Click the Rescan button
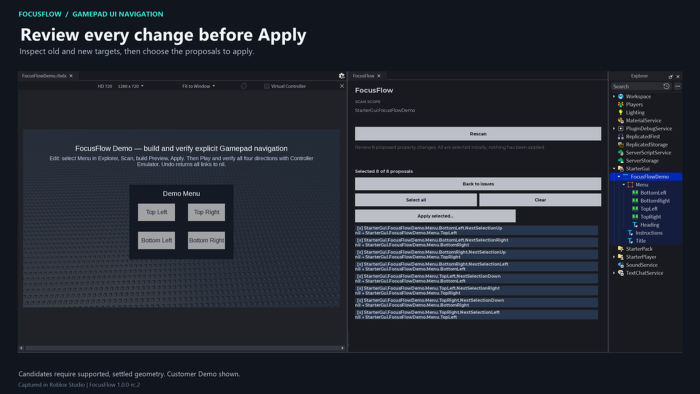The width and height of the screenshot is (700, 394). (x=478, y=134)
